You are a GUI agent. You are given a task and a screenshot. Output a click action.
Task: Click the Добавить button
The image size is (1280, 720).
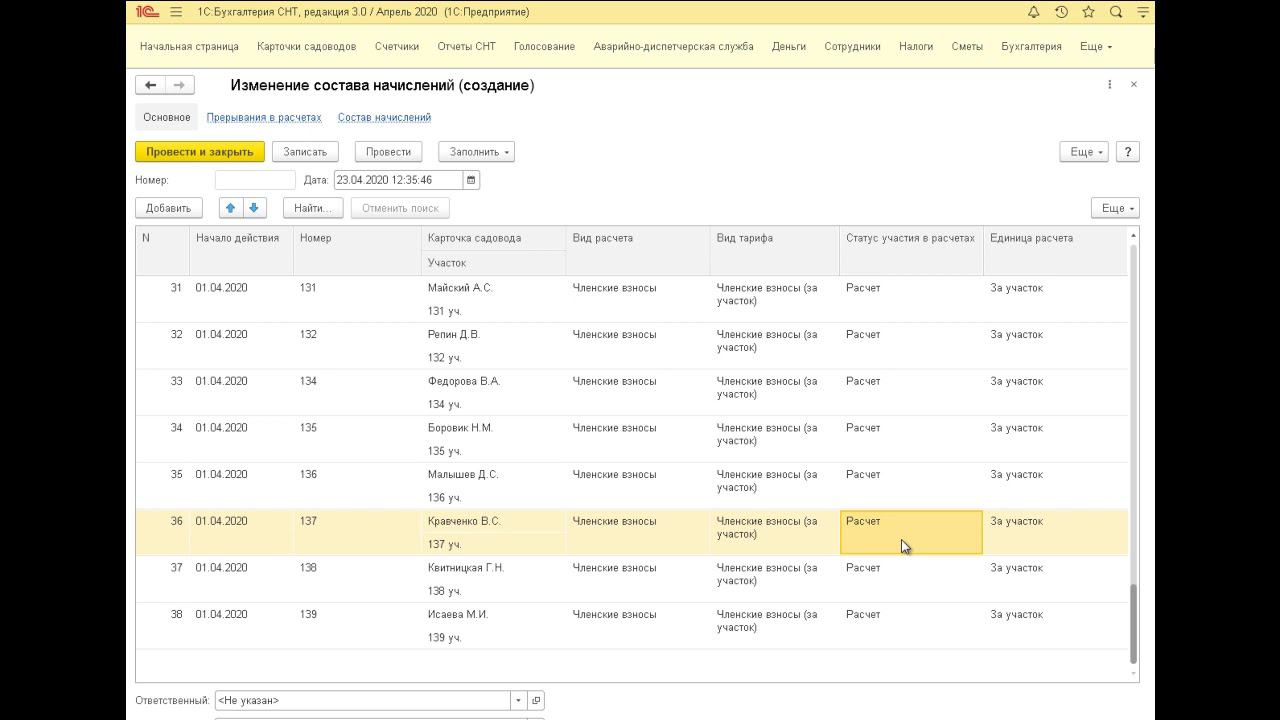coord(168,208)
